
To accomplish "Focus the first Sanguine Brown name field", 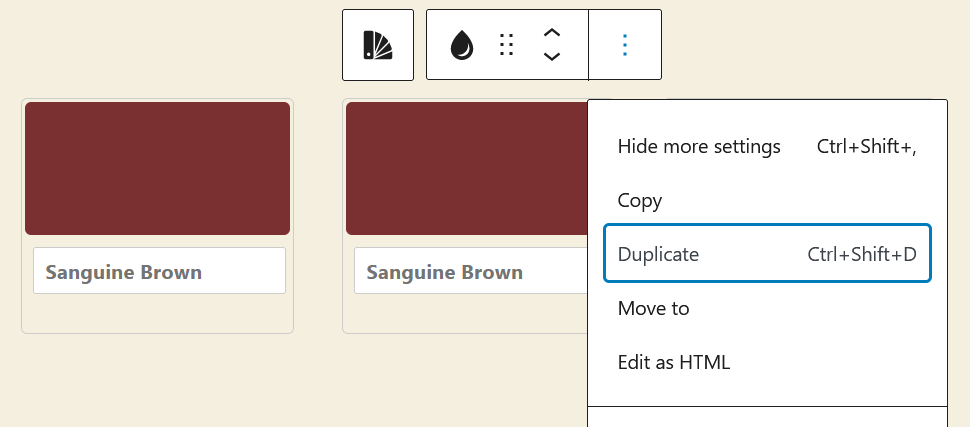I will (x=159, y=271).
